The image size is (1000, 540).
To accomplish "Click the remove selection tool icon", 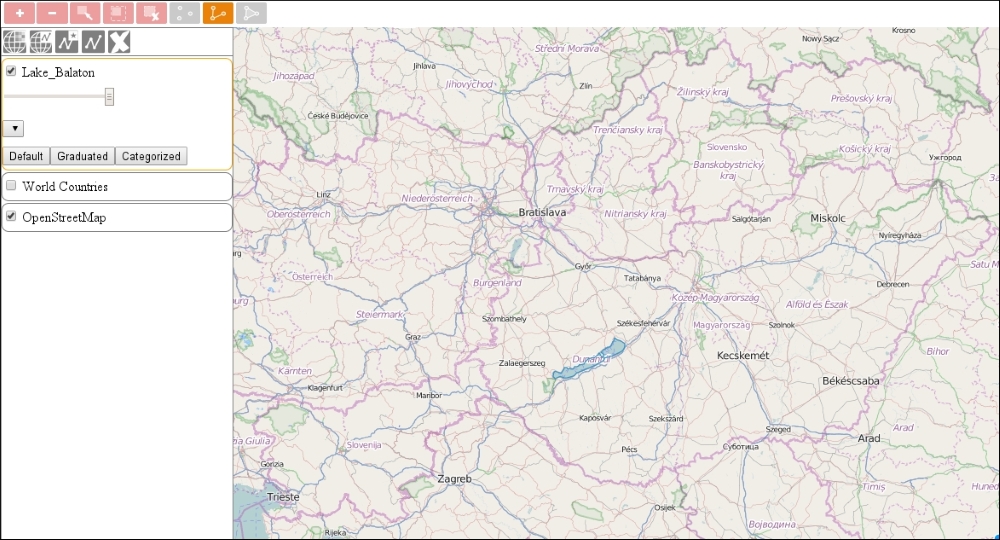I will (x=152, y=13).
